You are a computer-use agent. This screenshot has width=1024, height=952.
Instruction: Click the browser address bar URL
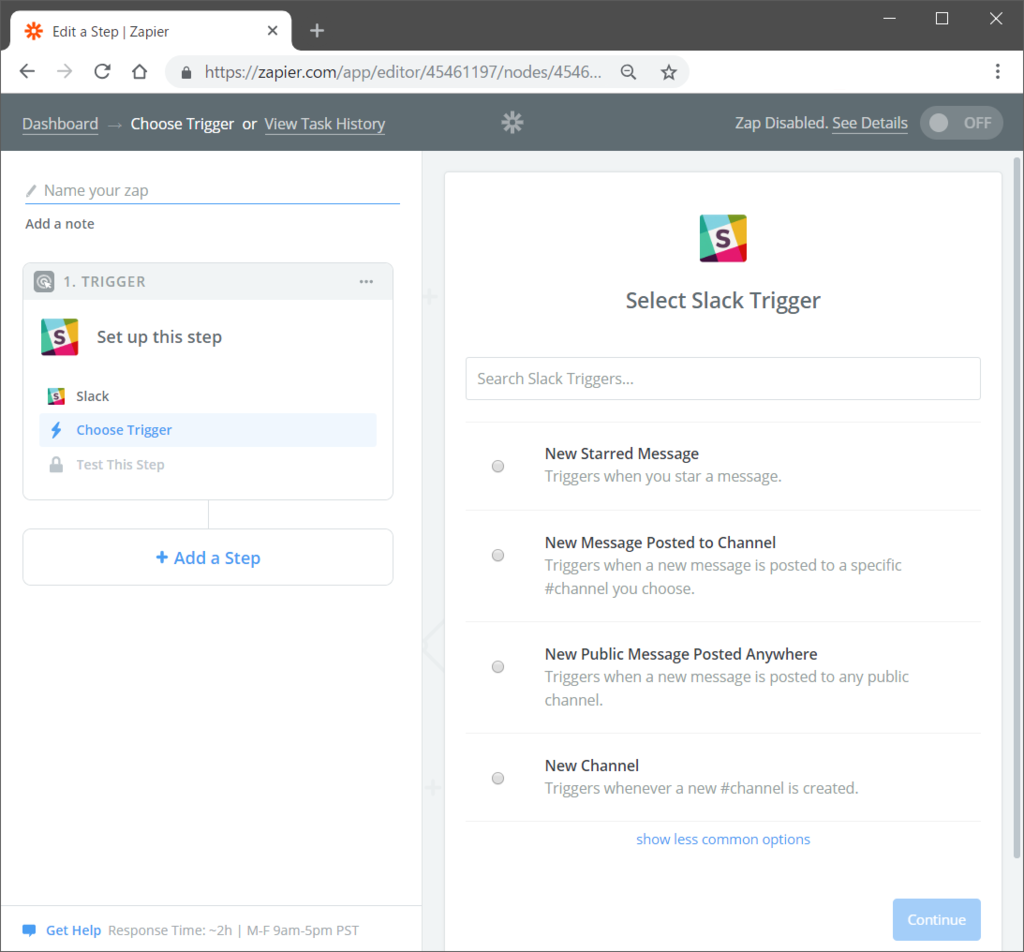(402, 72)
